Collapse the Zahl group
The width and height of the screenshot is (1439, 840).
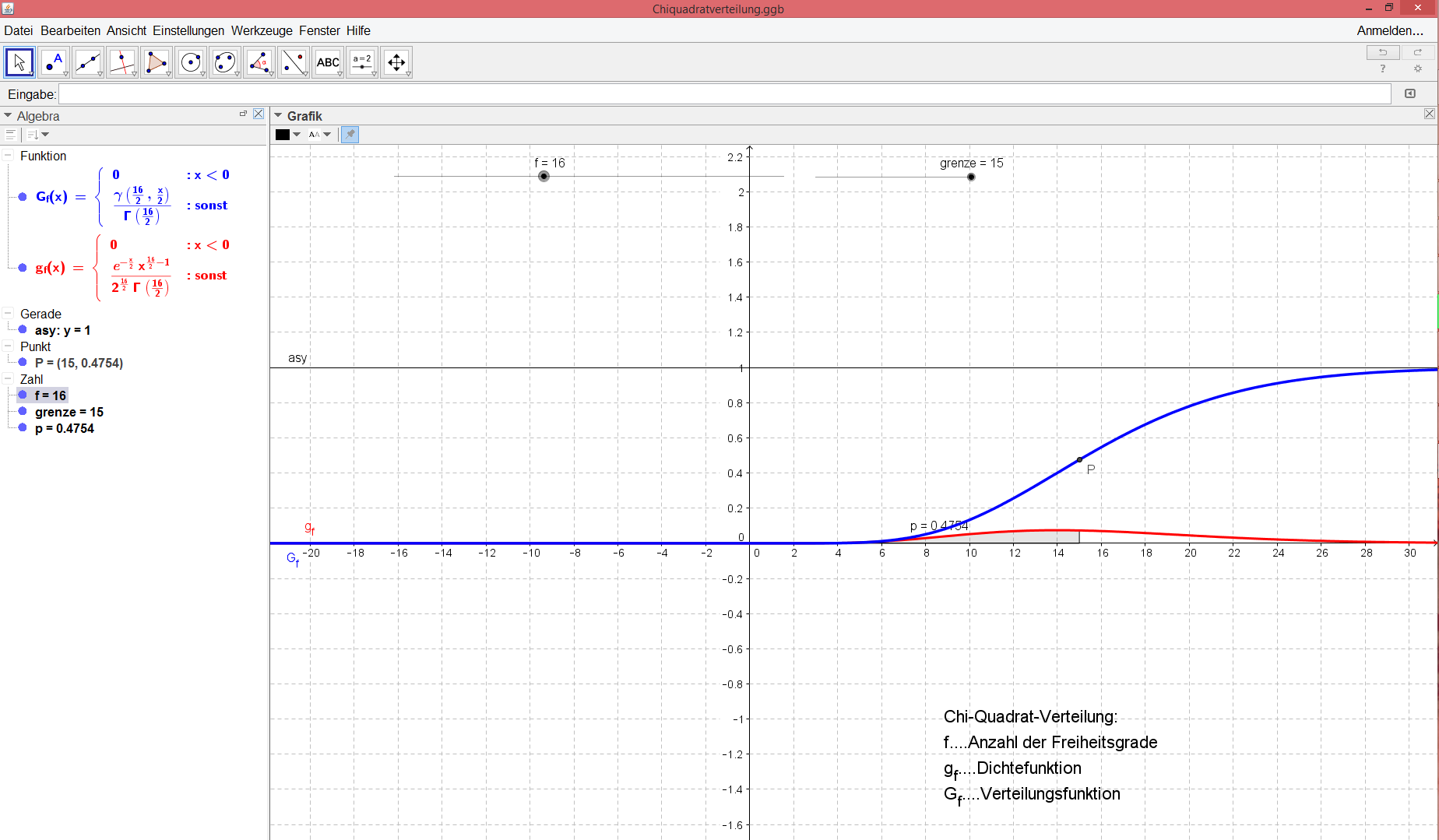pos(8,378)
